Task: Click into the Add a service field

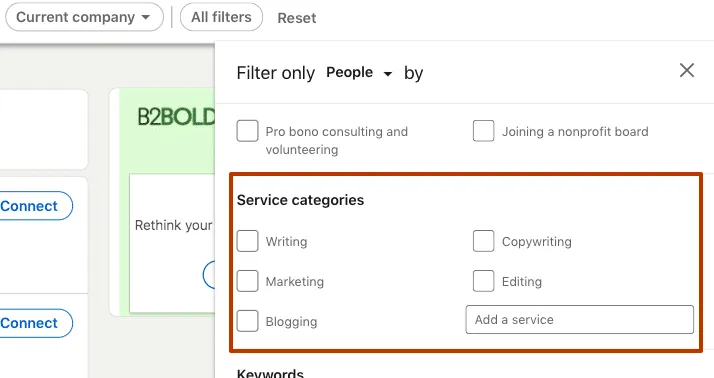Action: pos(580,320)
